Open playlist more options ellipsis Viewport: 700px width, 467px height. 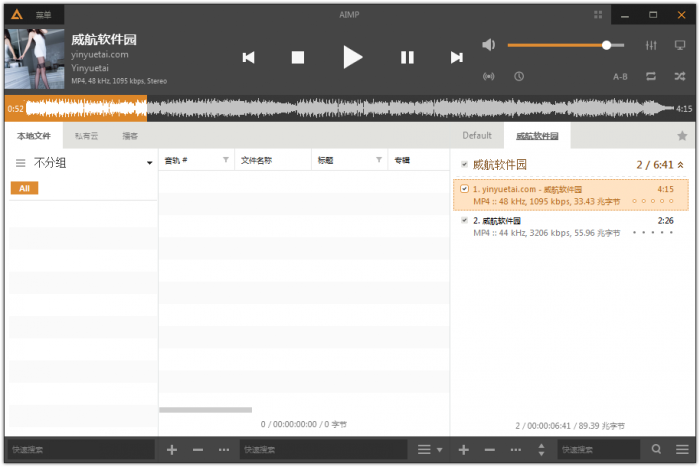point(516,450)
